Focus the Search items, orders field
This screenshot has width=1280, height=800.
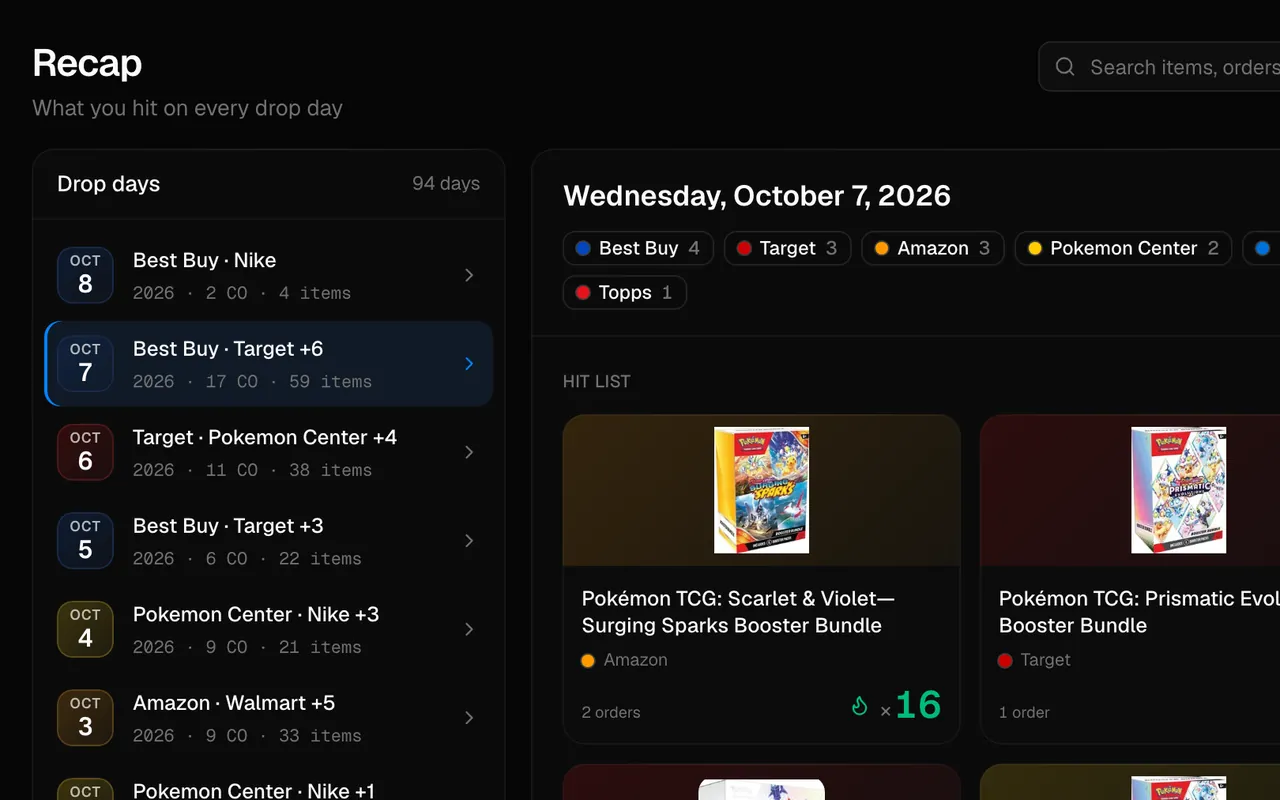tap(1160, 67)
